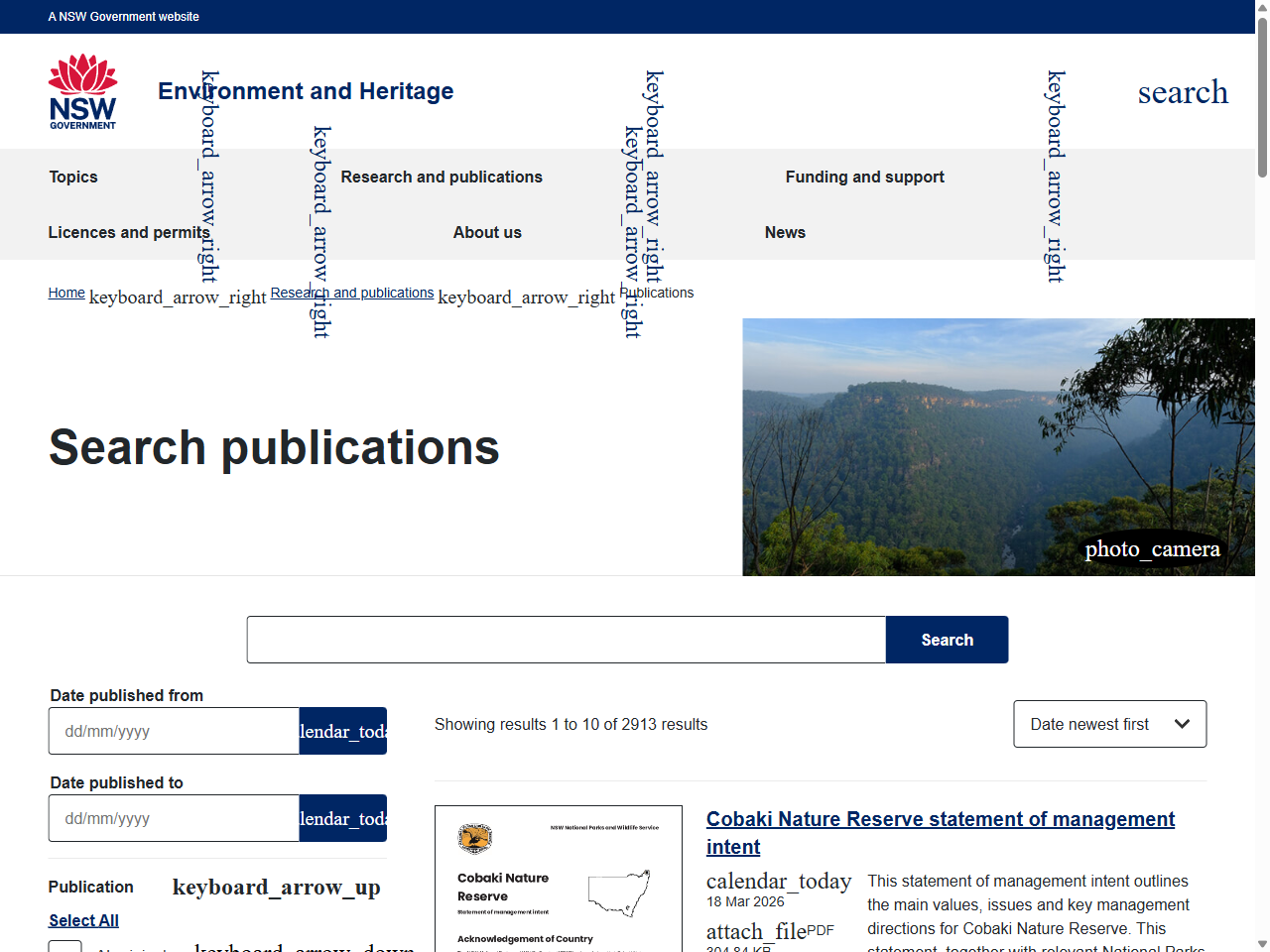The image size is (1270, 952).
Task: Open the photo_camera icon on the banner image
Action: tap(1153, 548)
